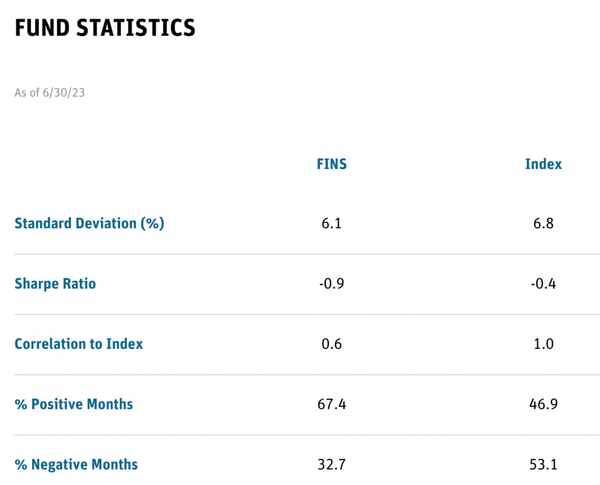Screen dimensions: 600x485
Task: Click the As of 6/30/23 date text
Action: click(50, 93)
